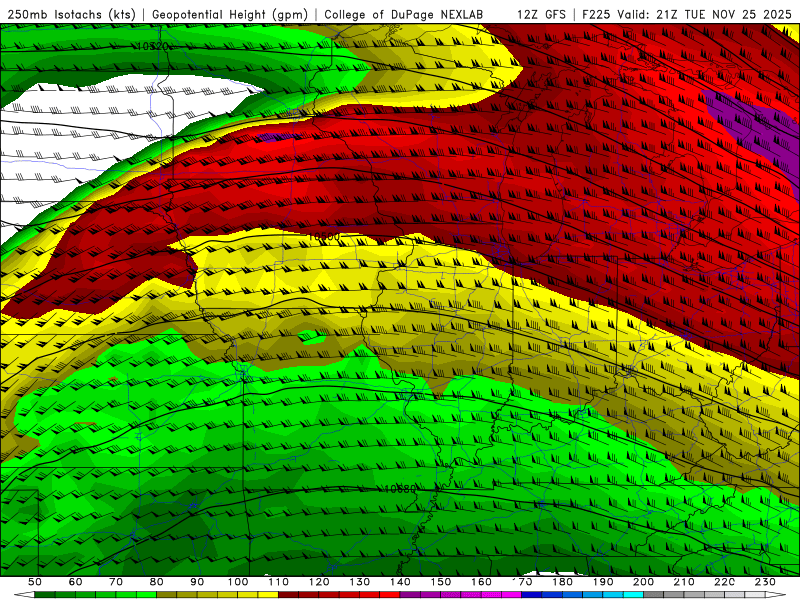Click the '250mb Isotachs (kts)' title text

pyautogui.click(x=72, y=15)
